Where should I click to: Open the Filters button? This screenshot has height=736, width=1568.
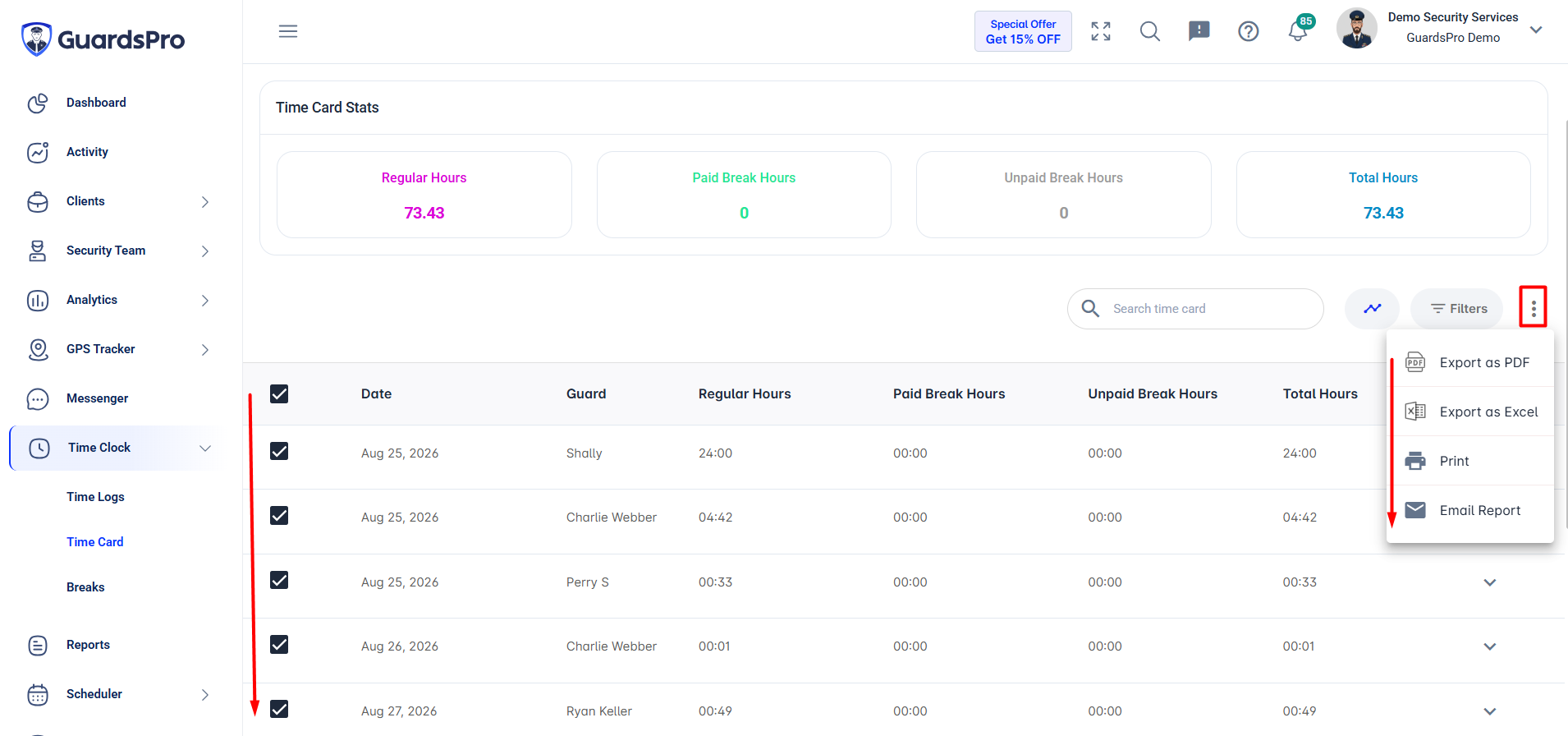click(1457, 309)
